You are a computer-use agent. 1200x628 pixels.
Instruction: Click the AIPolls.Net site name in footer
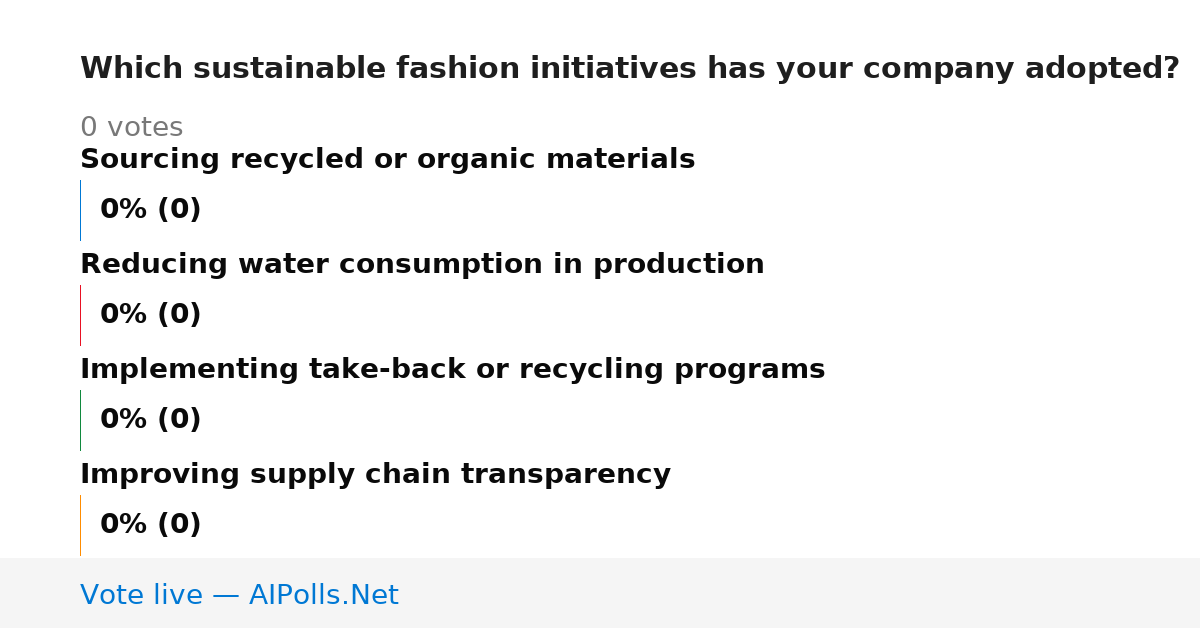[323, 596]
